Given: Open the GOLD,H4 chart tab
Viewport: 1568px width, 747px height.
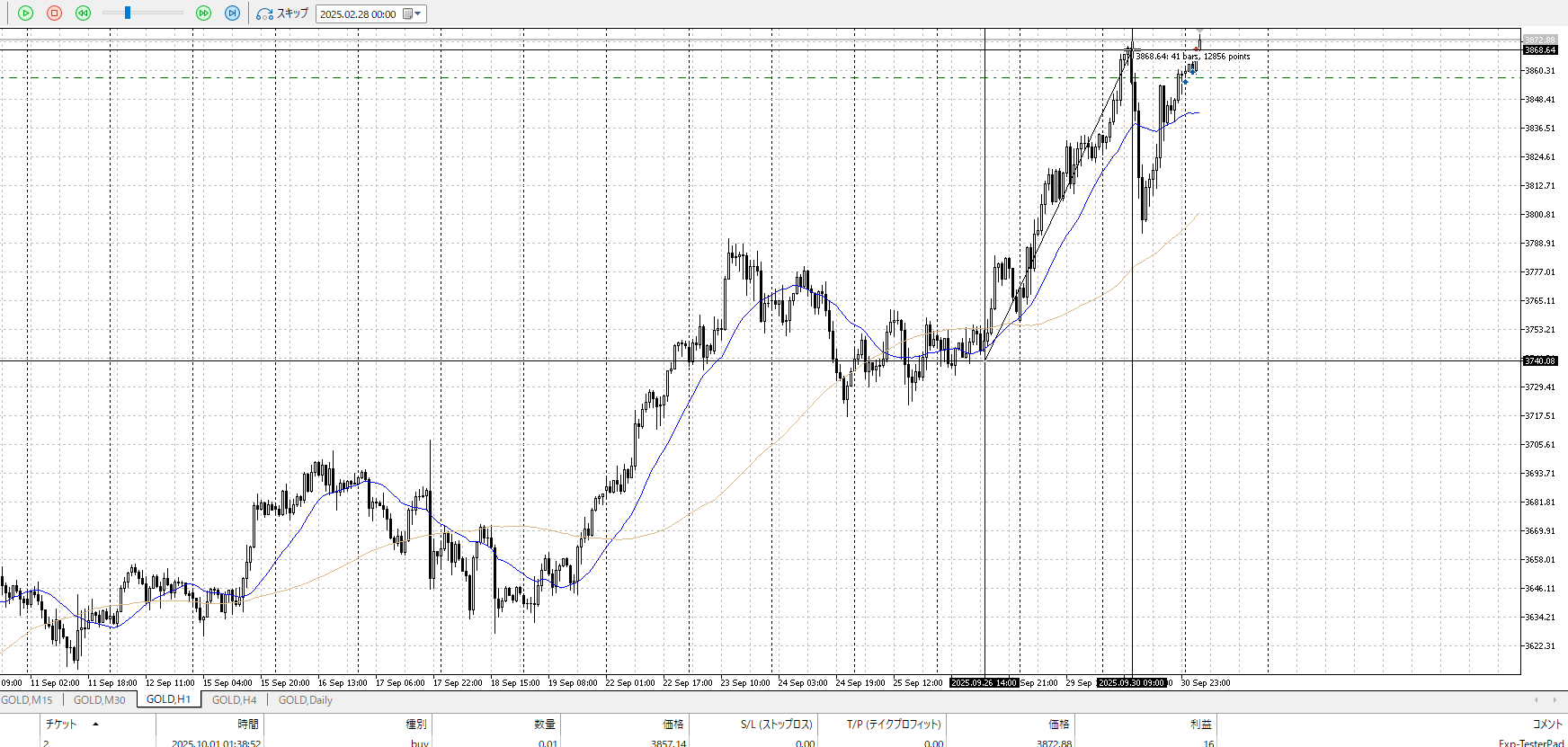Looking at the screenshot, I should click(x=234, y=700).
